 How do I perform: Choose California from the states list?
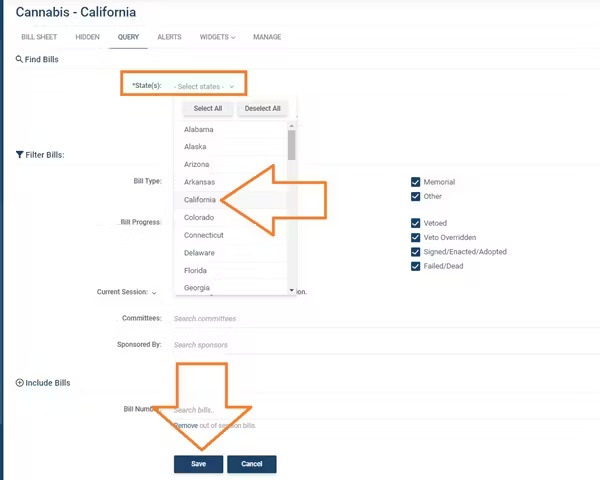click(200, 200)
